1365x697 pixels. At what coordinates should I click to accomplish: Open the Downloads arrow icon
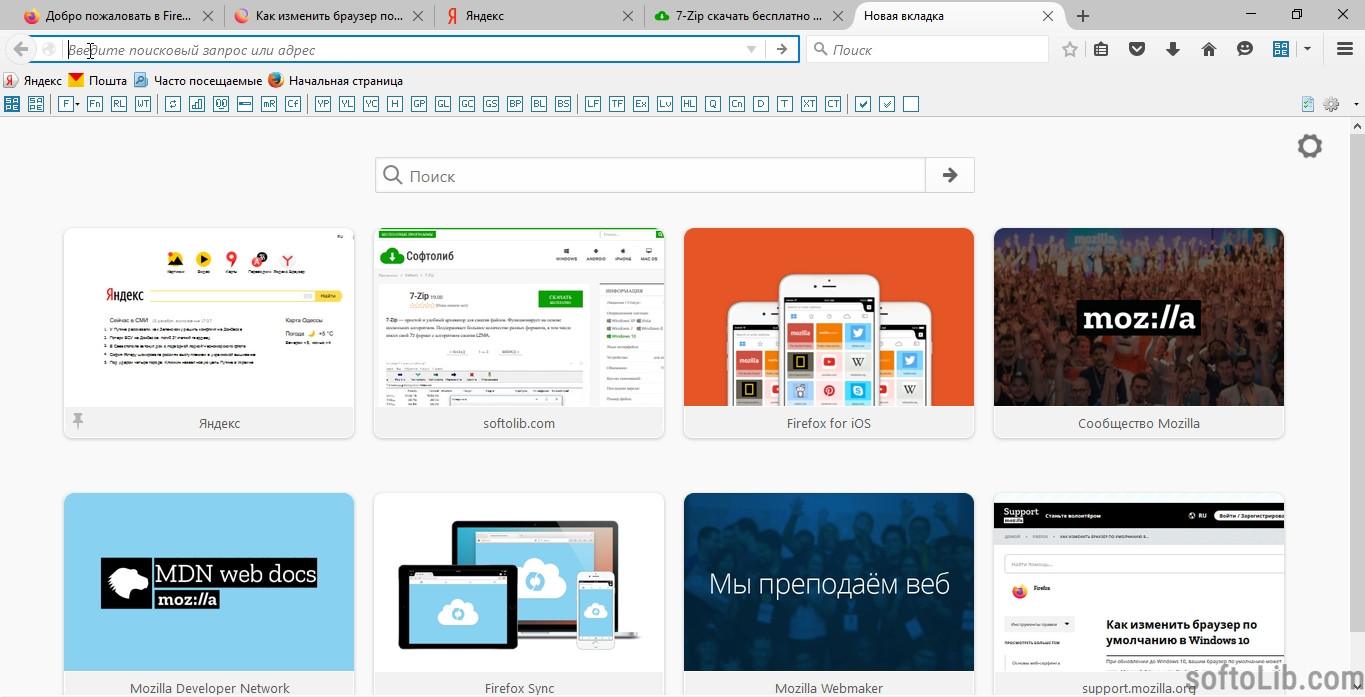pyautogui.click(x=1173, y=49)
